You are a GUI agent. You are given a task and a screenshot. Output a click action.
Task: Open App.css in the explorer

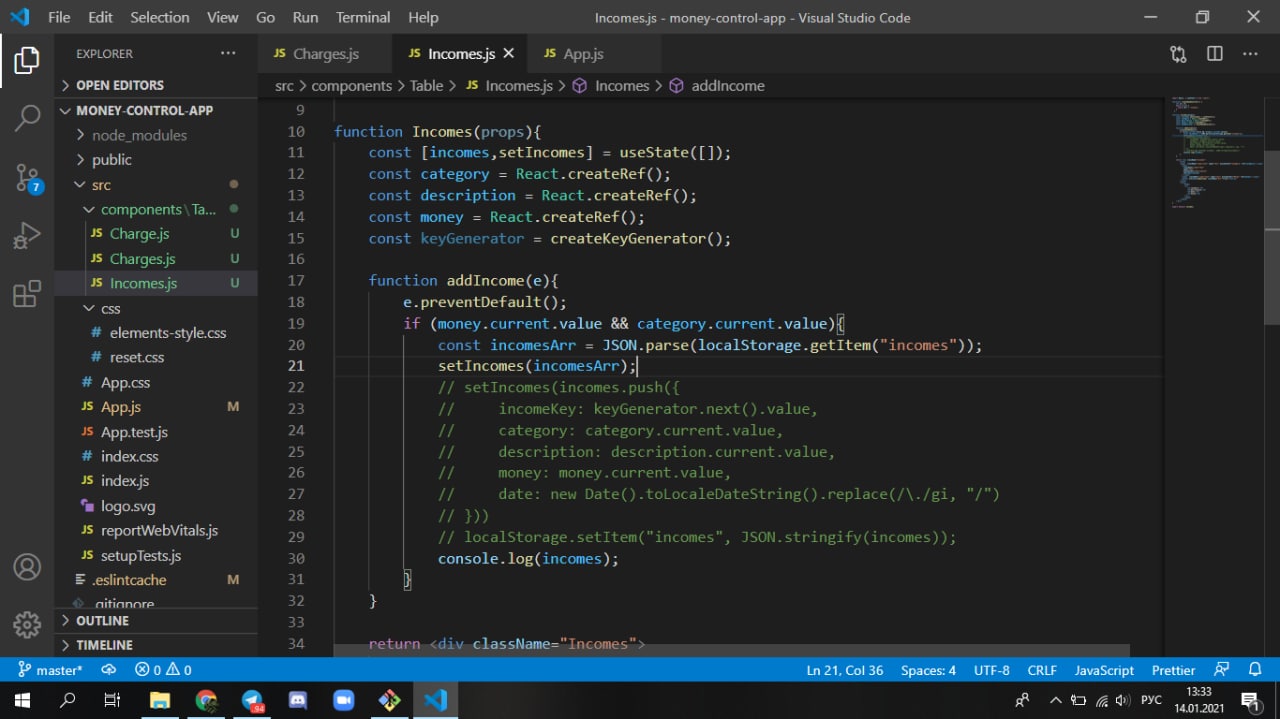(x=125, y=382)
